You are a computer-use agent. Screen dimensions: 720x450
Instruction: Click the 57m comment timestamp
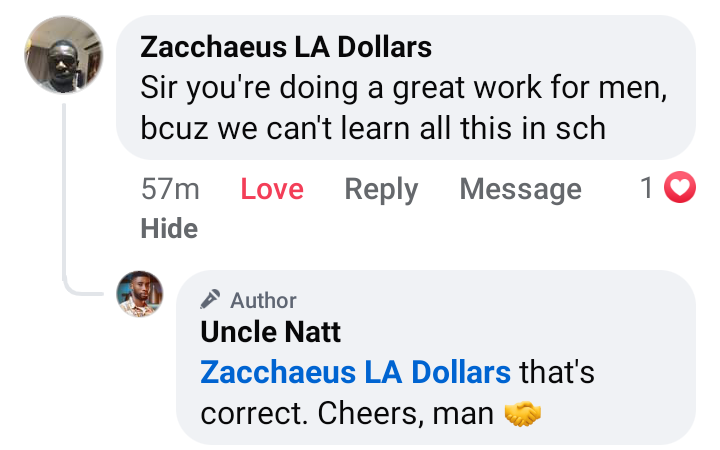(170, 189)
